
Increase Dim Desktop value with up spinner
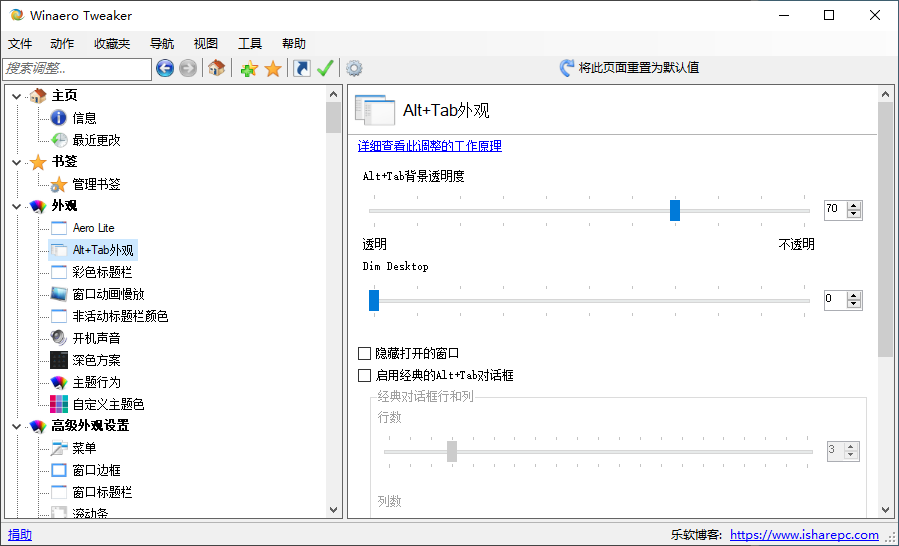pos(854,295)
